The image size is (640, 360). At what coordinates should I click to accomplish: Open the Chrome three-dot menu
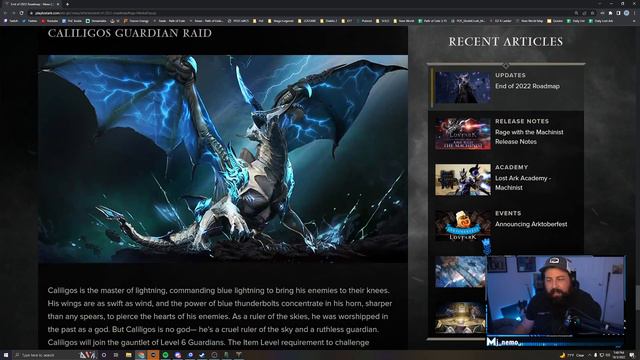point(635,13)
